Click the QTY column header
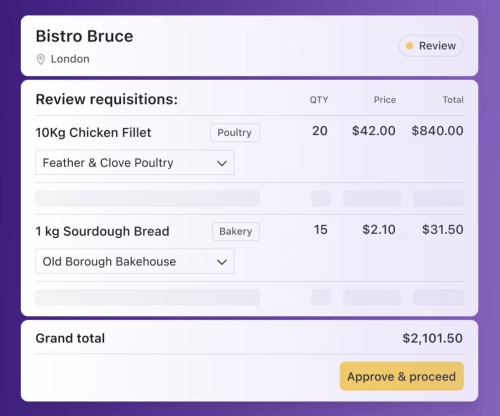The height and width of the screenshot is (416, 500). (x=319, y=100)
